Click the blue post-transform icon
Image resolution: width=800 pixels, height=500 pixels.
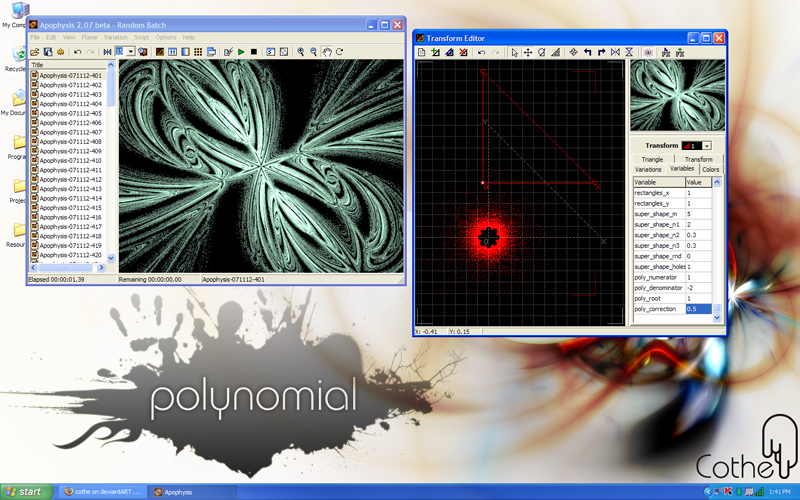pos(666,52)
